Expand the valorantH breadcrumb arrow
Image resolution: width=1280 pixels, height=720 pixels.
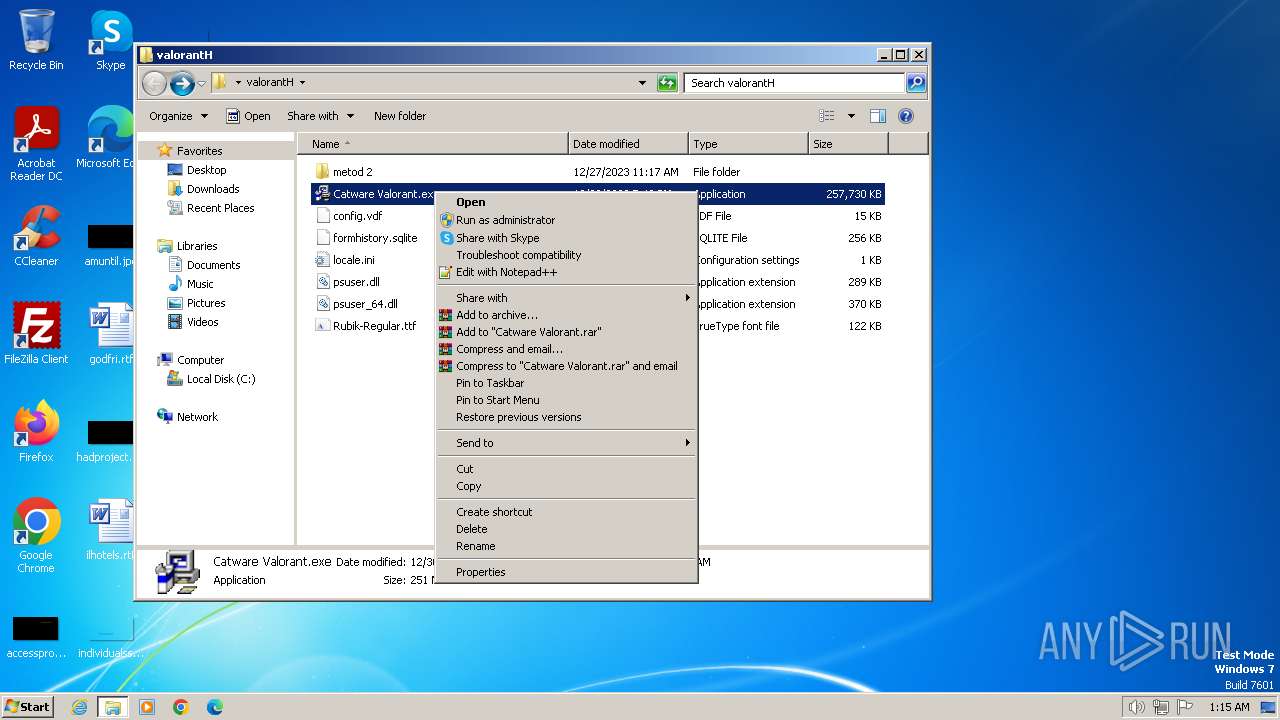[x=302, y=83]
